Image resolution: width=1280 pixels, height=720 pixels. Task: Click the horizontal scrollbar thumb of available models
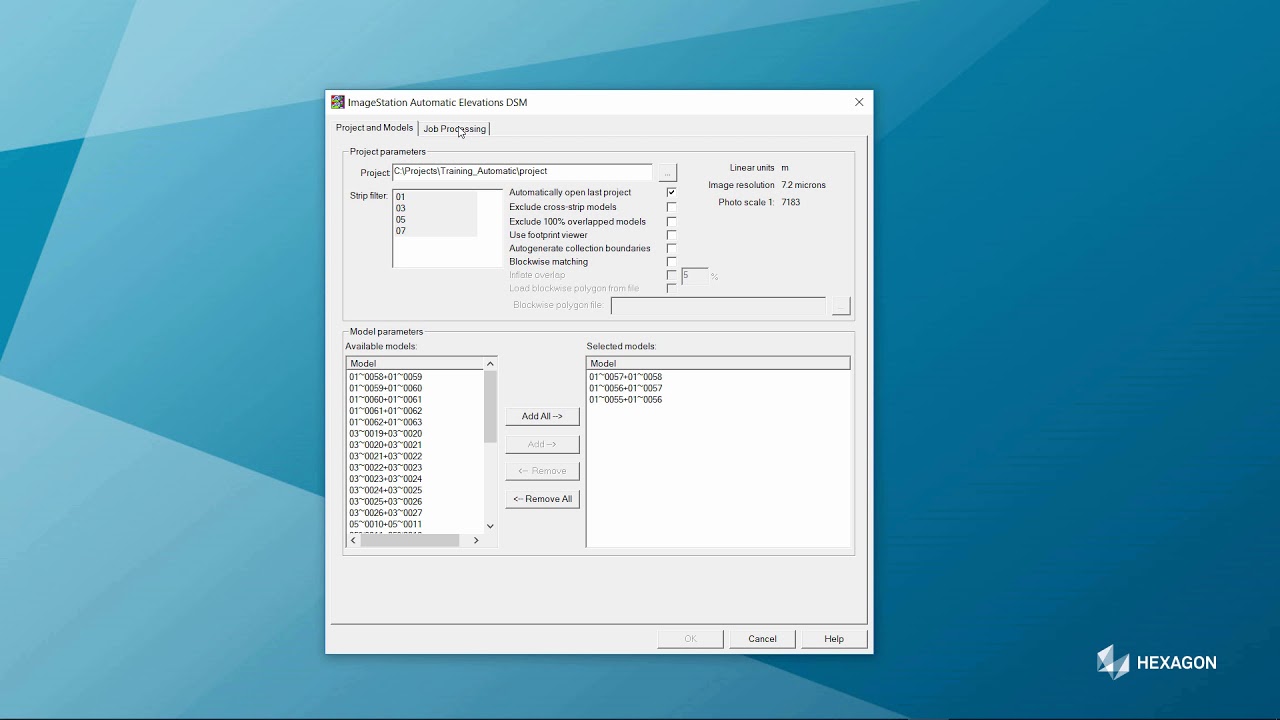coord(410,540)
